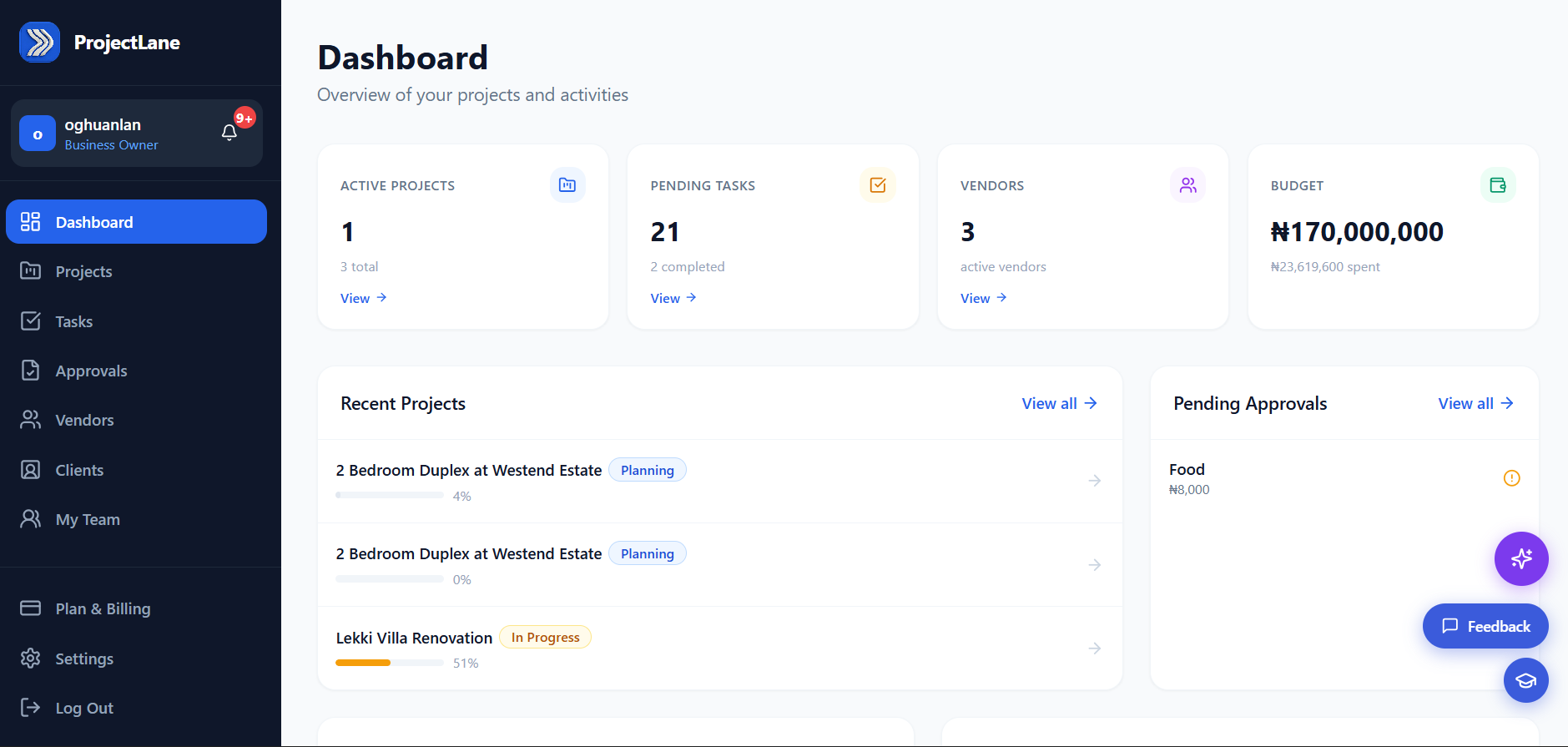Click the 4% progress bar for Westend Estate
This screenshot has height=747, width=1568.
tap(390, 495)
